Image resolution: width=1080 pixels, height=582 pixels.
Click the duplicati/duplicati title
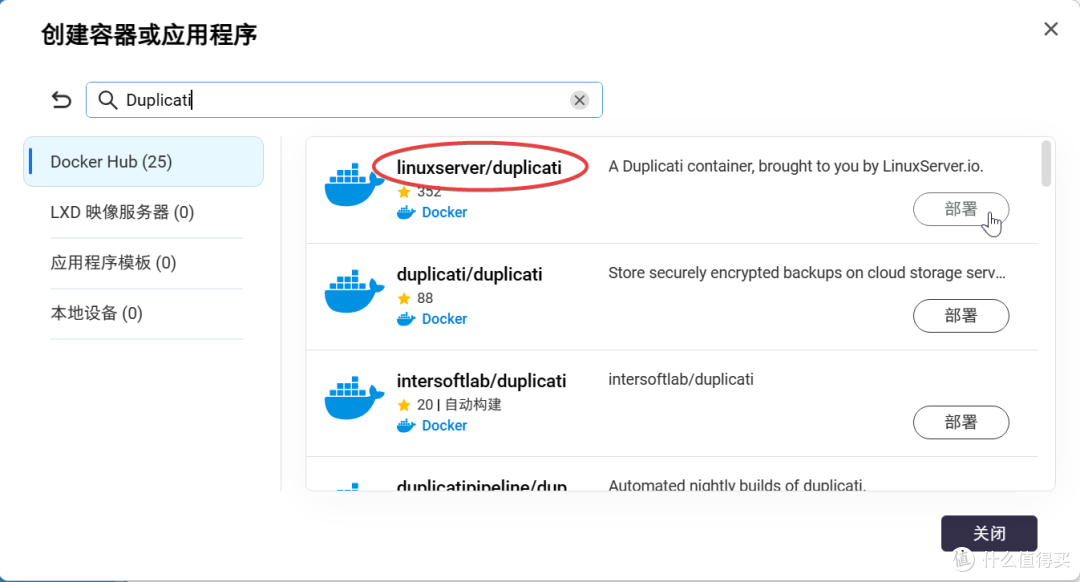click(x=470, y=274)
